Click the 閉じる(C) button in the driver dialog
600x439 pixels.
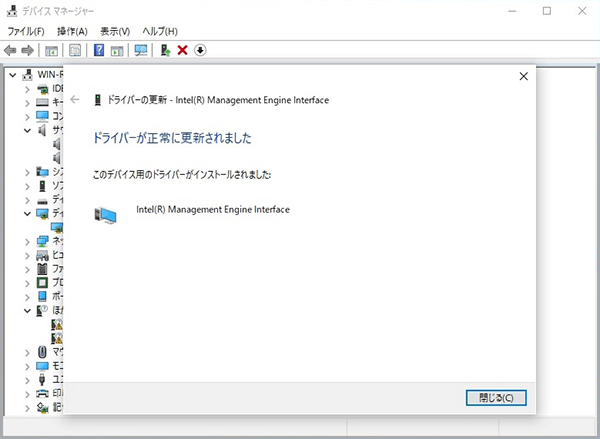point(496,398)
